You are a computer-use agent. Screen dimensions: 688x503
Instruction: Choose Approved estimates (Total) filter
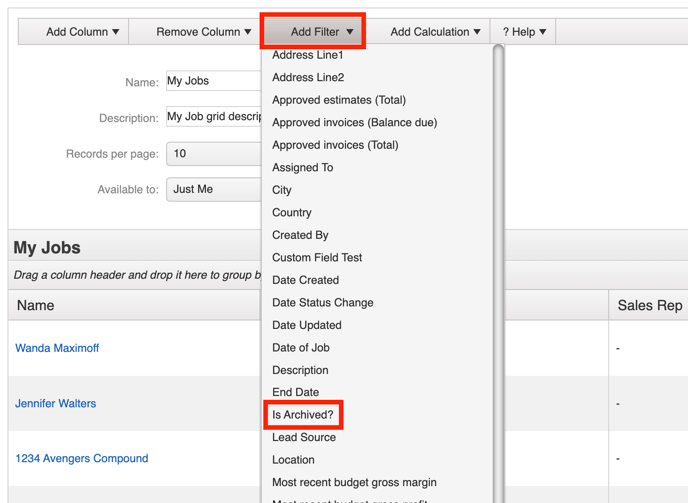(x=339, y=100)
